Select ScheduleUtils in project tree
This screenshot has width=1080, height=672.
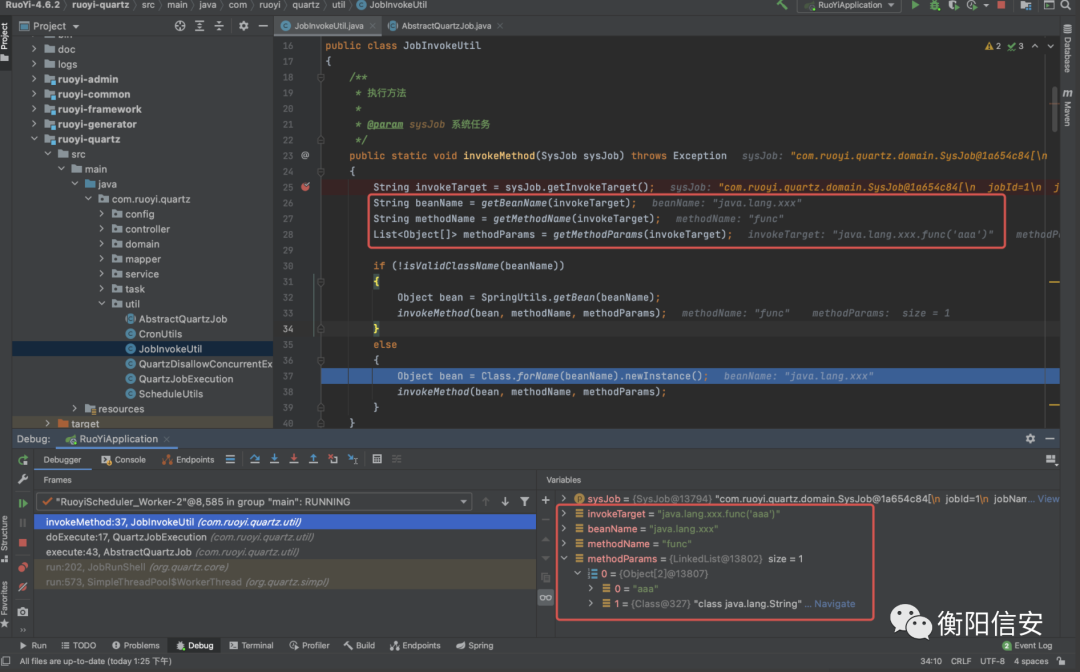coord(170,394)
